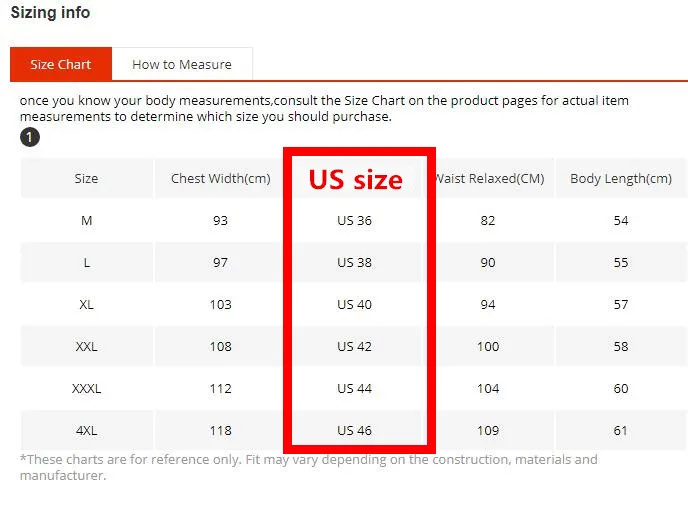Image resolution: width=688 pixels, height=517 pixels.
Task: Click the Waist Relaxed(CM) column header
Action: [490, 179]
